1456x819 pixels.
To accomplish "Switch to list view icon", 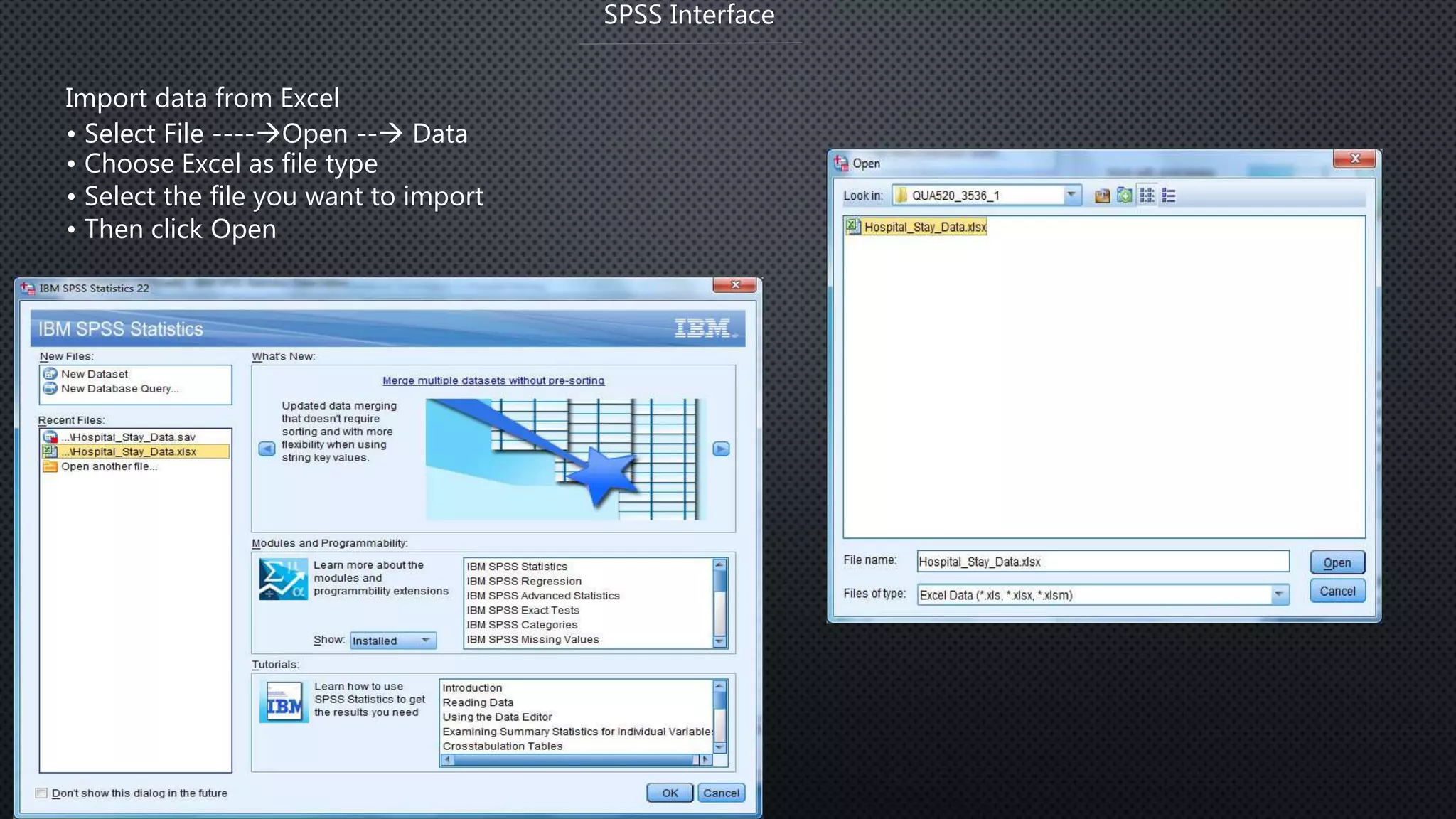I will 1147,196.
